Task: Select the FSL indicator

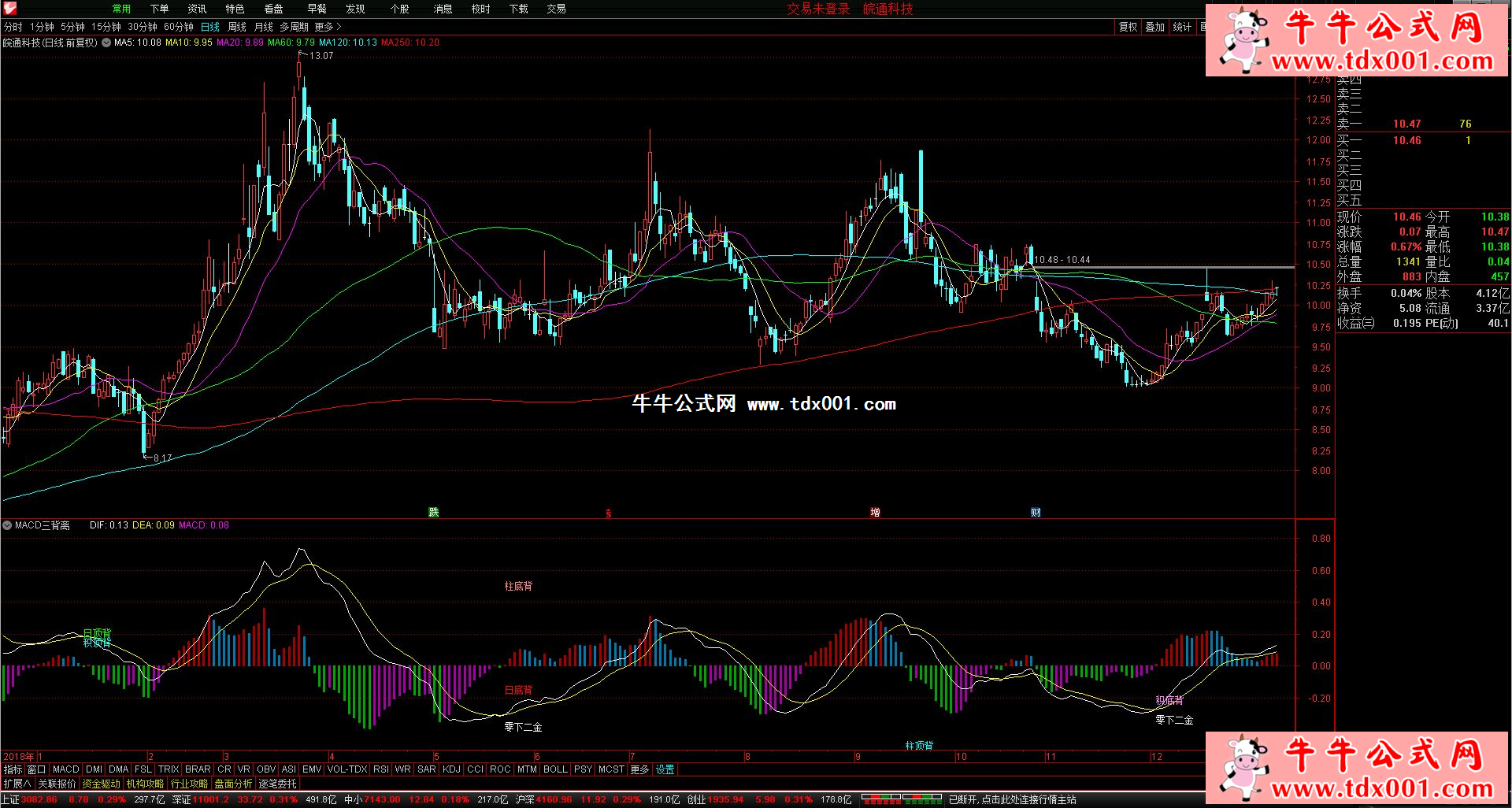Action: point(143,769)
